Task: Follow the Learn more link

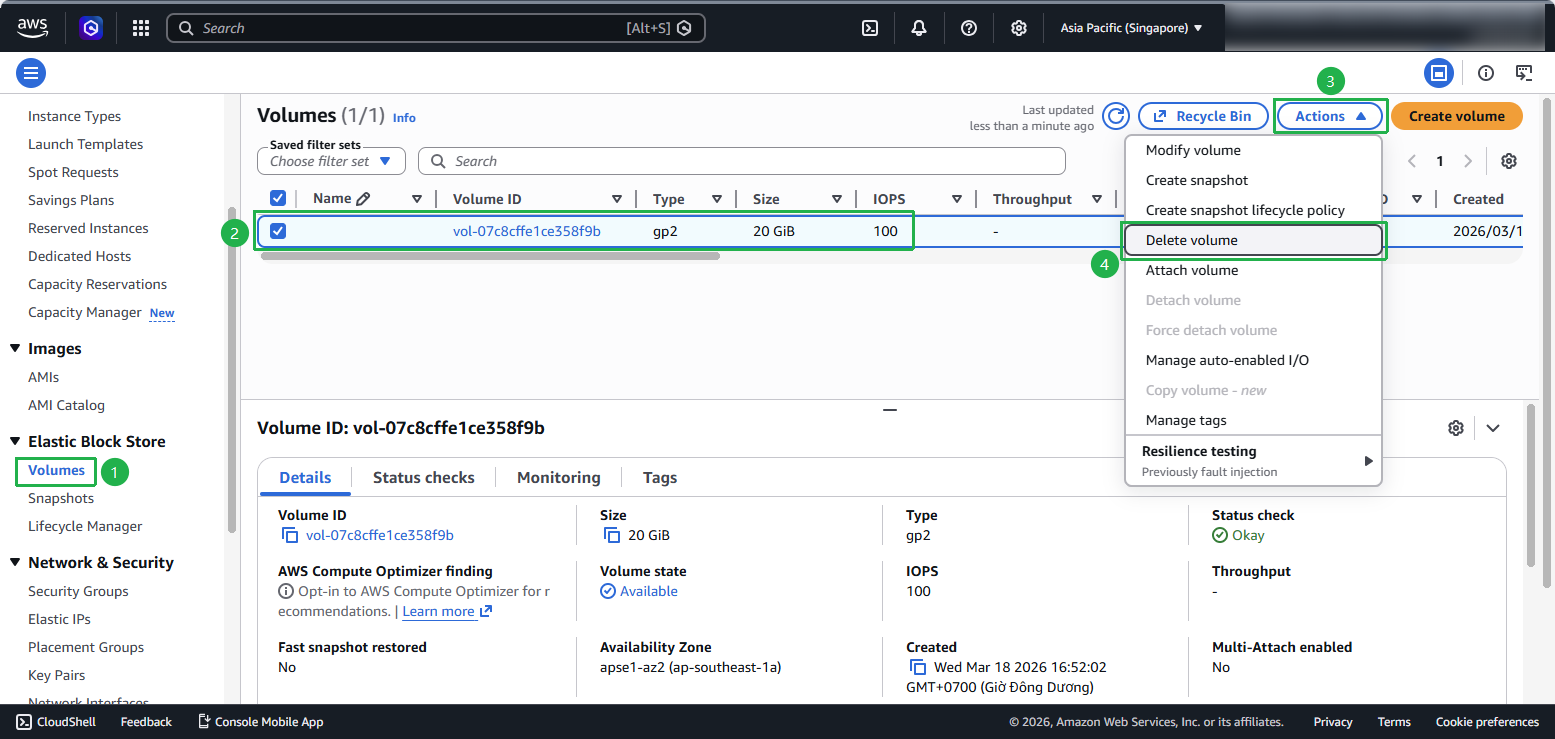Action: coord(447,611)
